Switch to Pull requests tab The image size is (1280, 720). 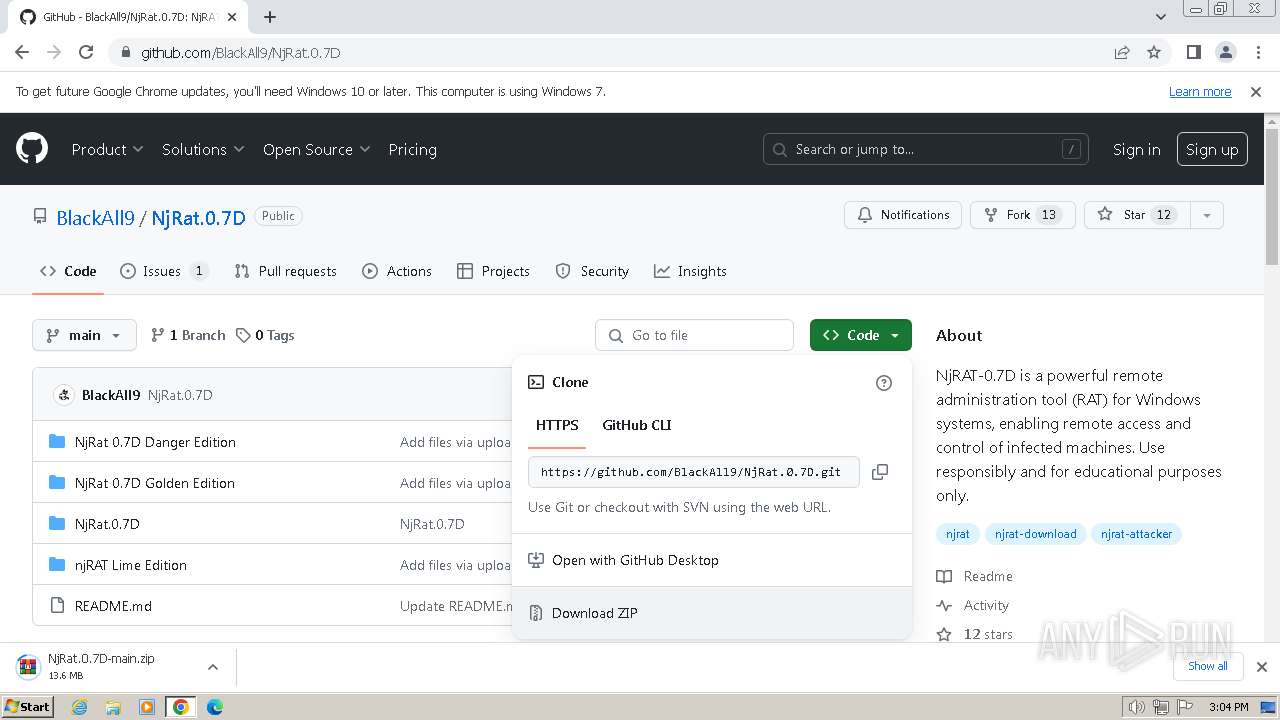(285, 271)
